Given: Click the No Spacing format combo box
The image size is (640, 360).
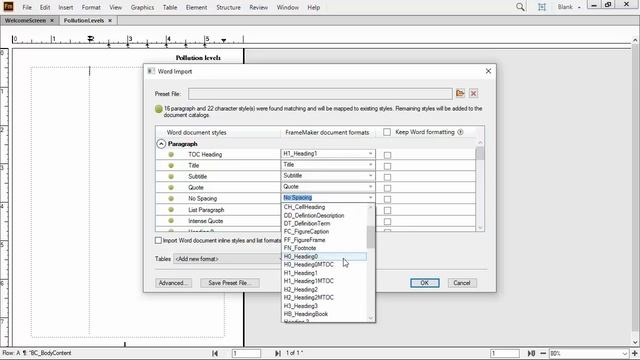Looking at the screenshot, I should click(x=328, y=198).
